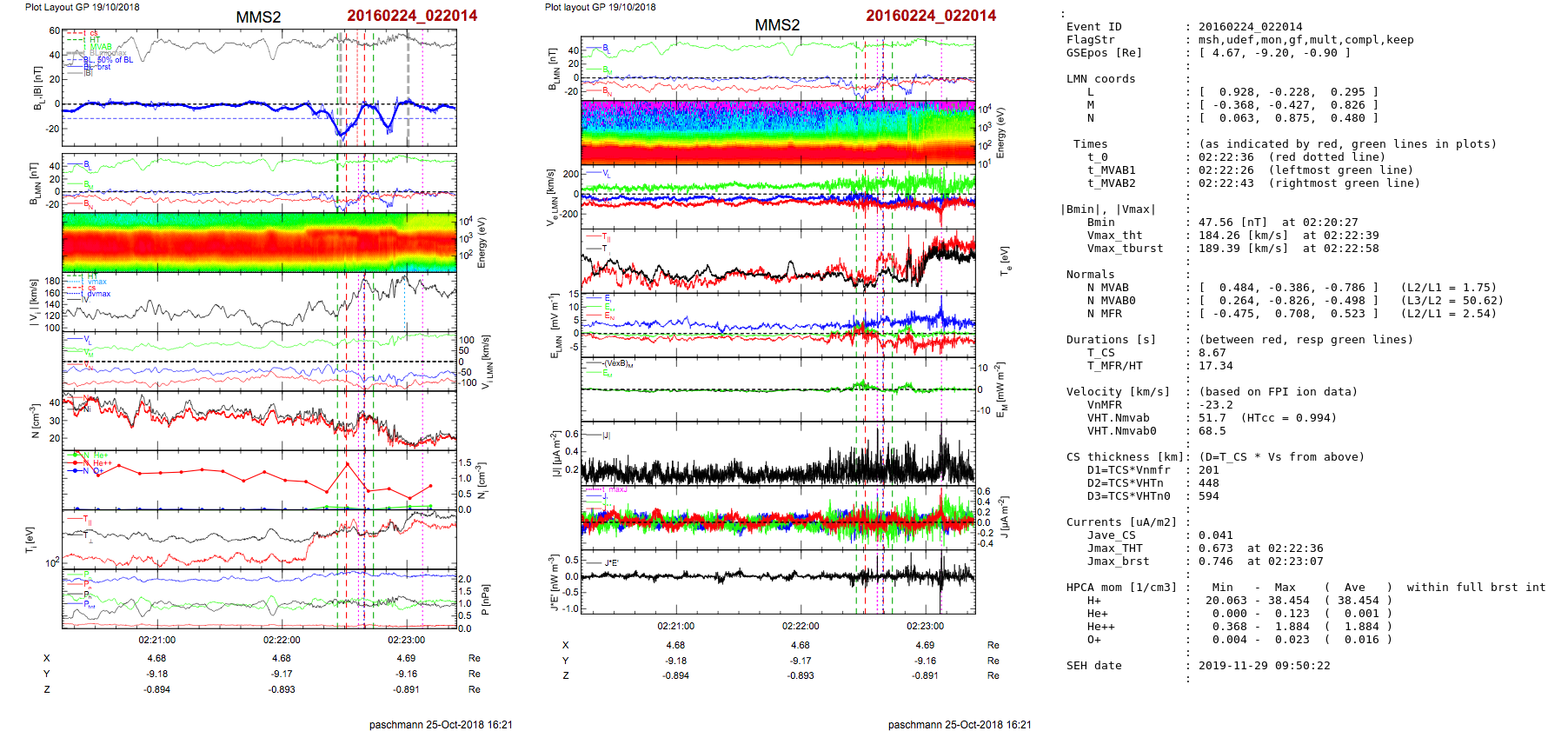This screenshot has width=1568, height=731.
Task: Click the 'BL, 50% of BL' legend entry
Action: pyautogui.click(x=111, y=60)
